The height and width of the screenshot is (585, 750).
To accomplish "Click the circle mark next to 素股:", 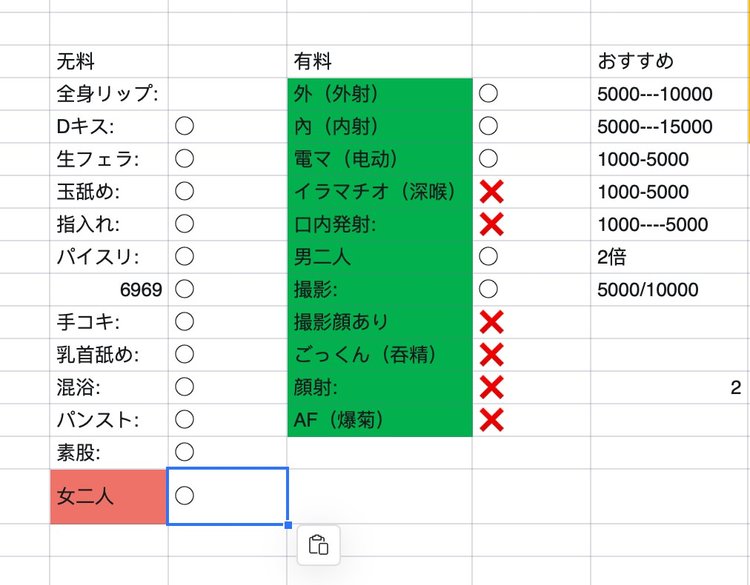I will (x=184, y=452).
